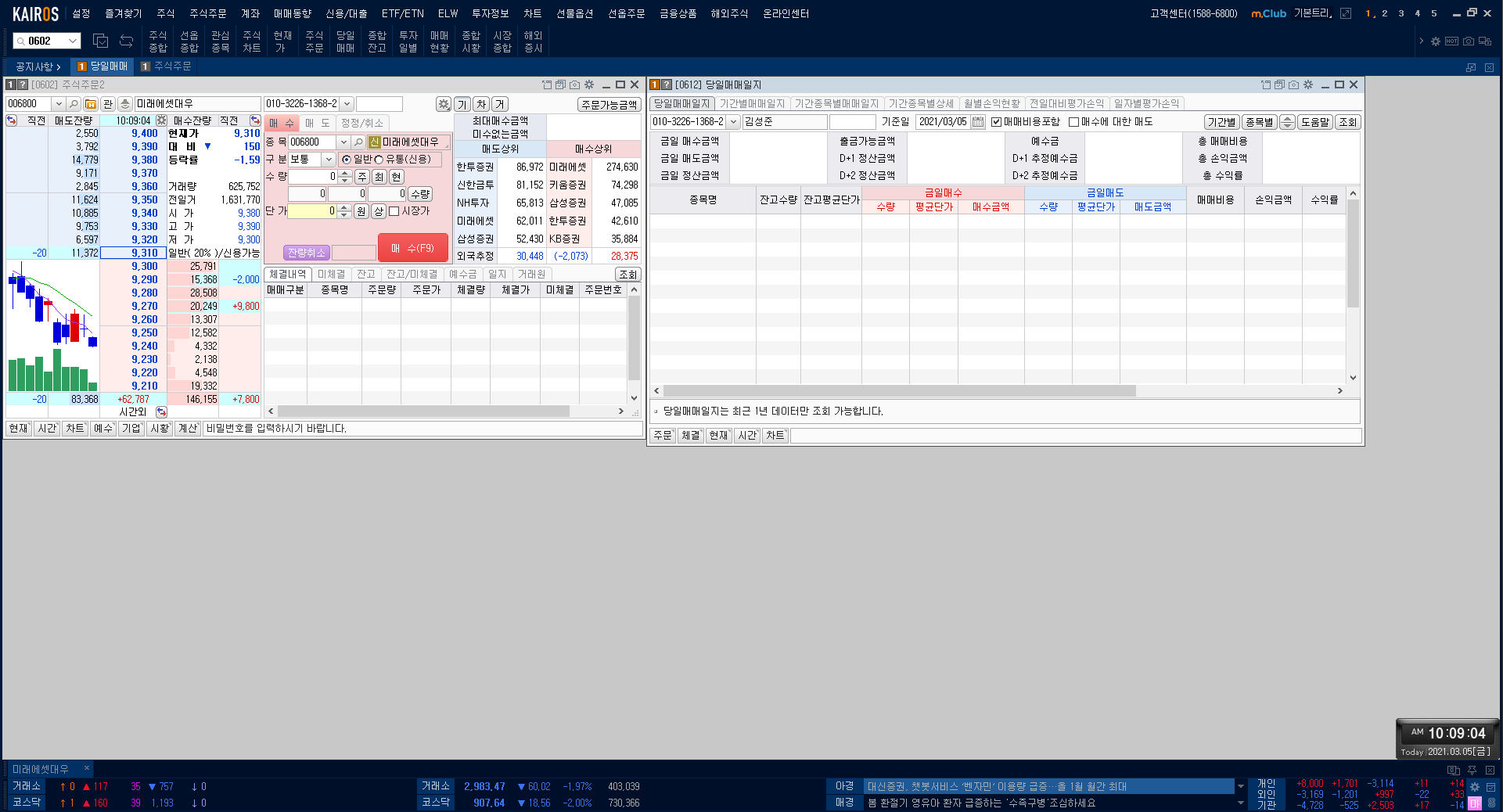
Task: Click settings star icon in 당일매매일지 title bar
Action: [x=1308, y=84]
